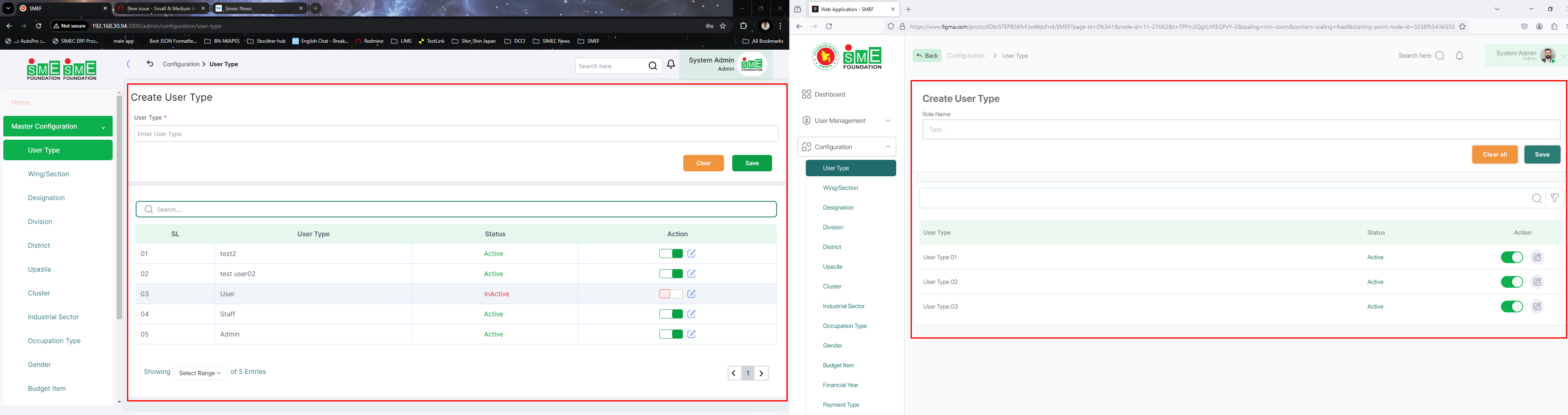Switch to New issue Redmine tab
Viewport: 1568px width, 415px height.
click(161, 9)
